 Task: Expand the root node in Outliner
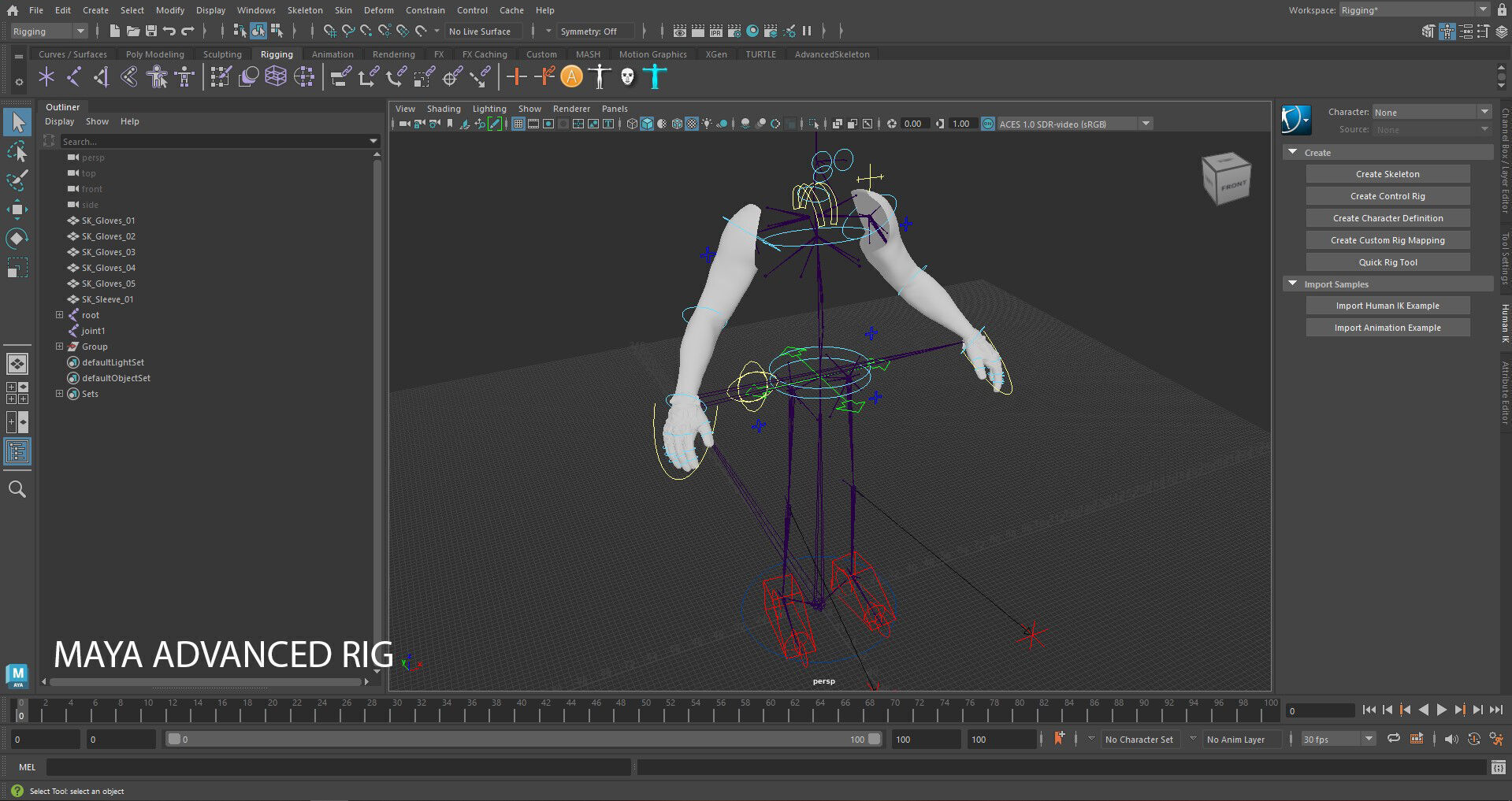59,315
